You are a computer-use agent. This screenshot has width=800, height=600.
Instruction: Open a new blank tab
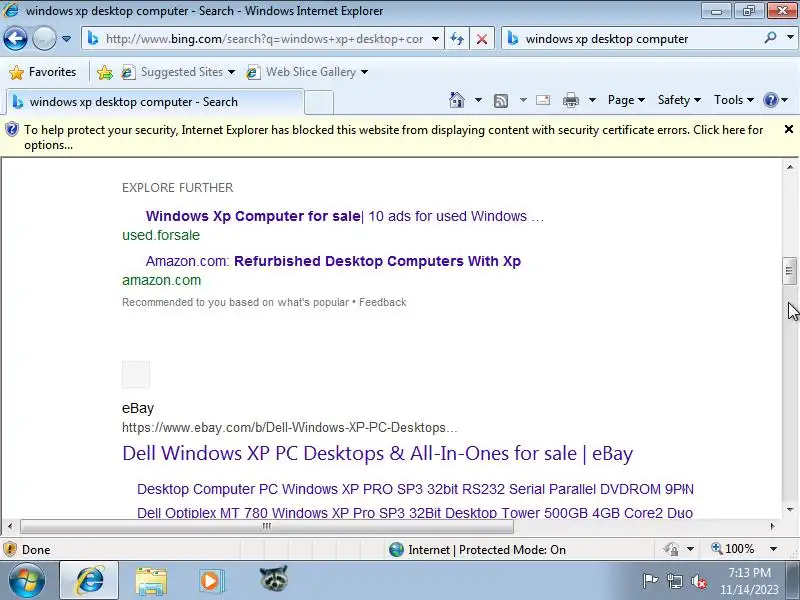pyautogui.click(x=319, y=102)
